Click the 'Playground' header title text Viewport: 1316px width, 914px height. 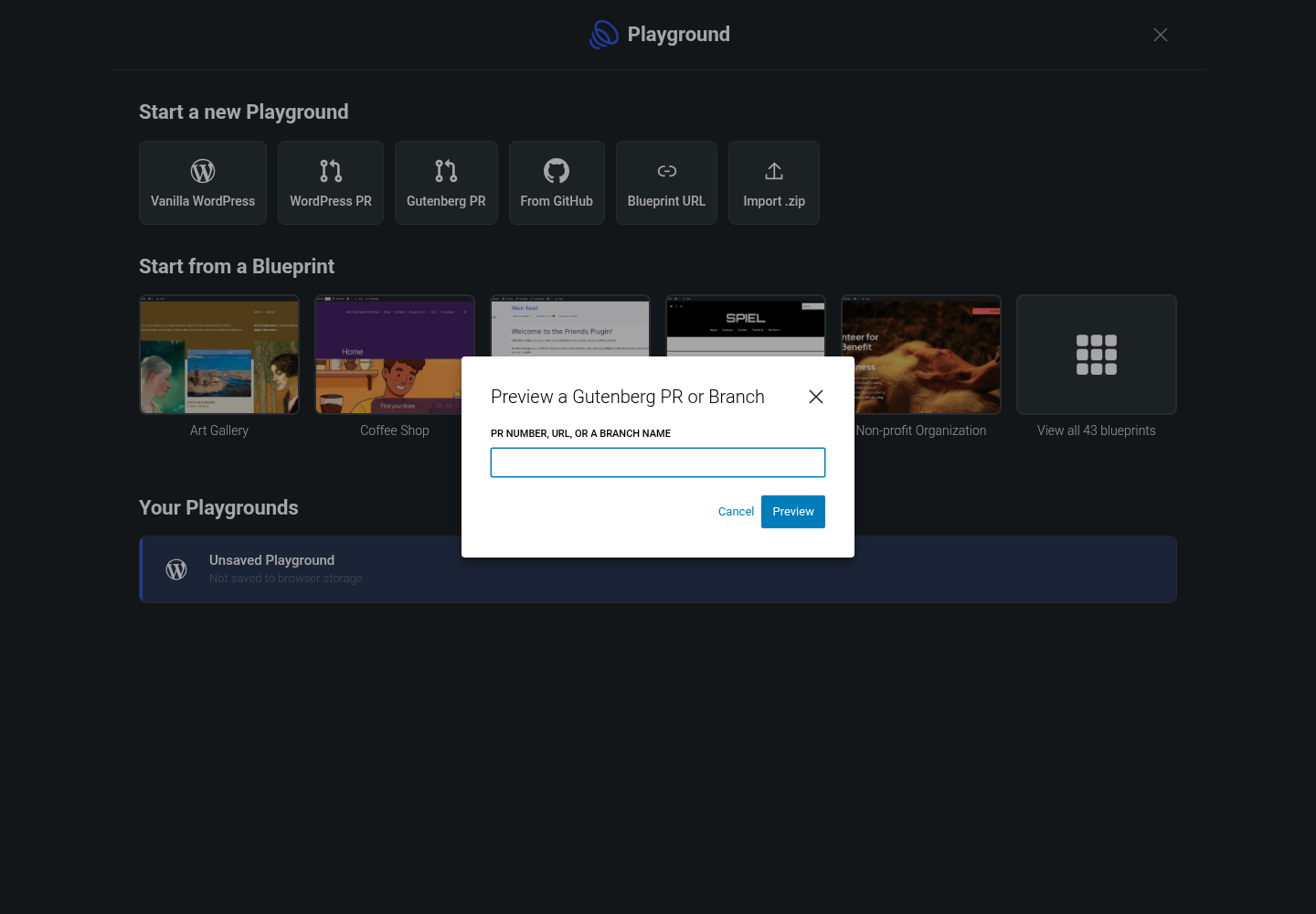678,35
